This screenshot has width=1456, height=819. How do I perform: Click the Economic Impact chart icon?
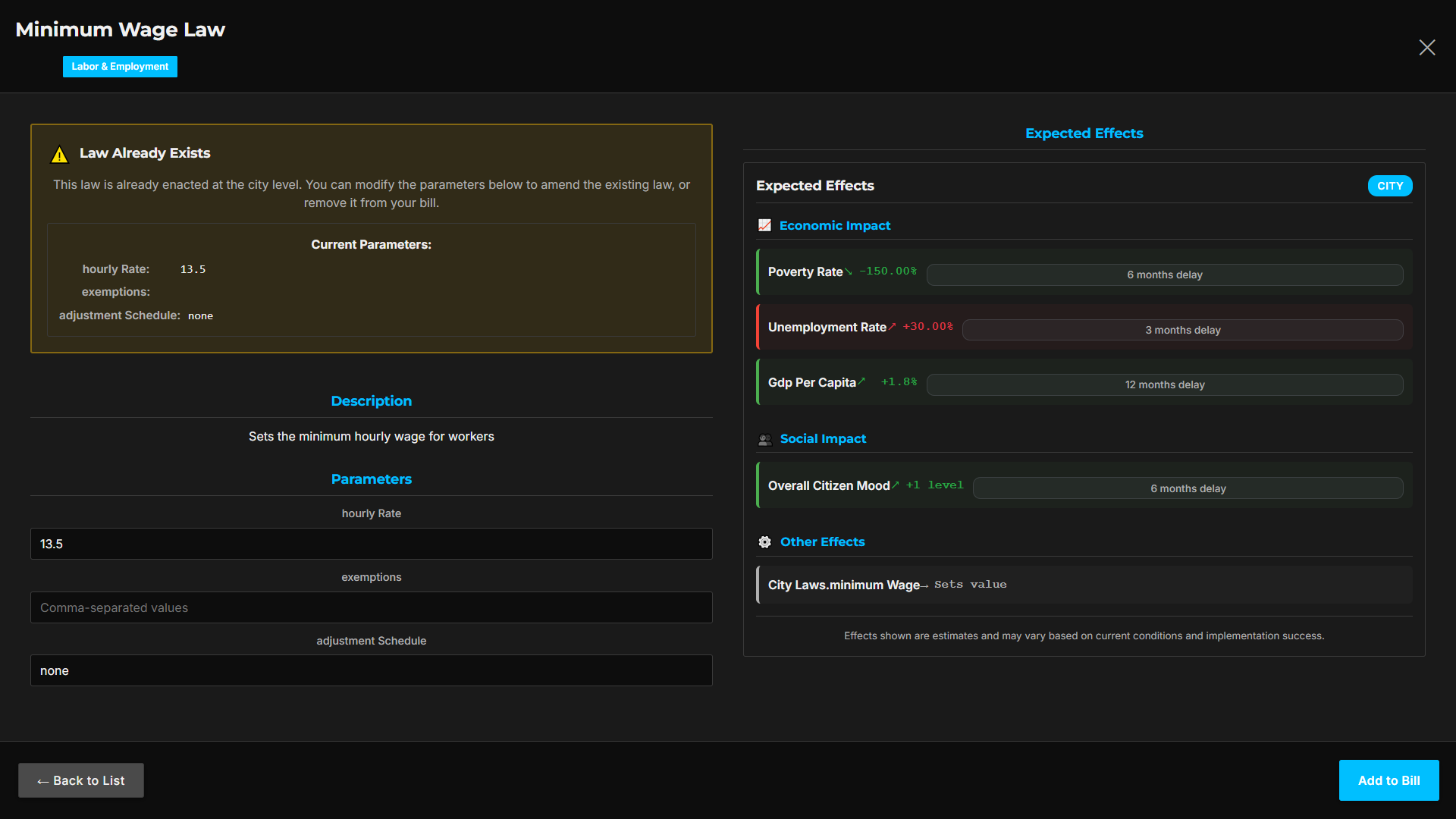click(764, 225)
